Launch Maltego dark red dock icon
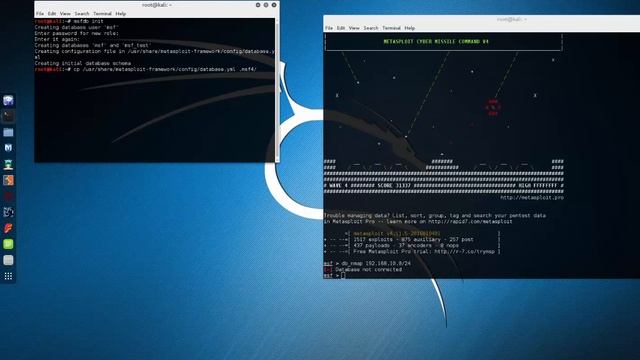The image size is (640, 360). [8, 196]
